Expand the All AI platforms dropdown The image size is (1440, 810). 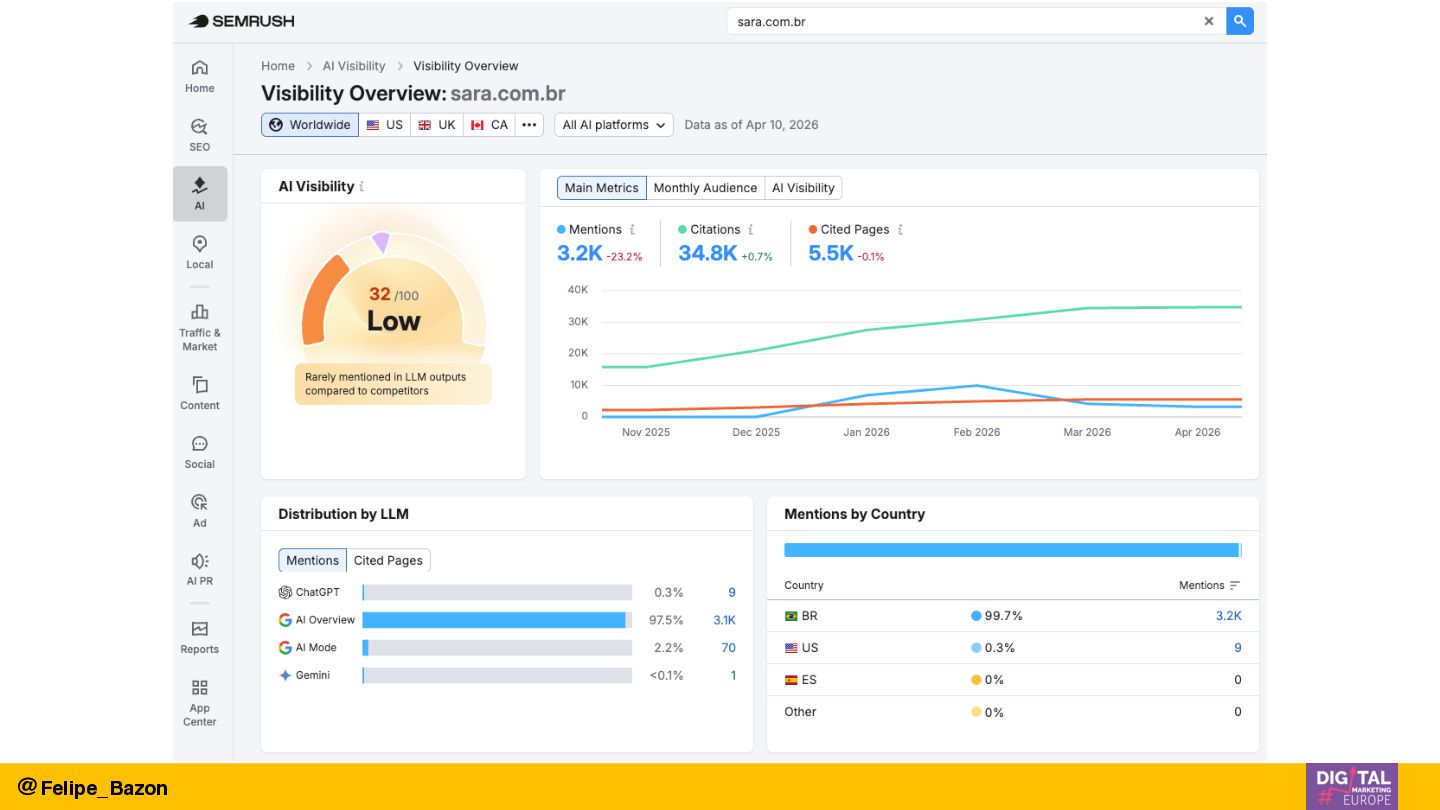(614, 125)
